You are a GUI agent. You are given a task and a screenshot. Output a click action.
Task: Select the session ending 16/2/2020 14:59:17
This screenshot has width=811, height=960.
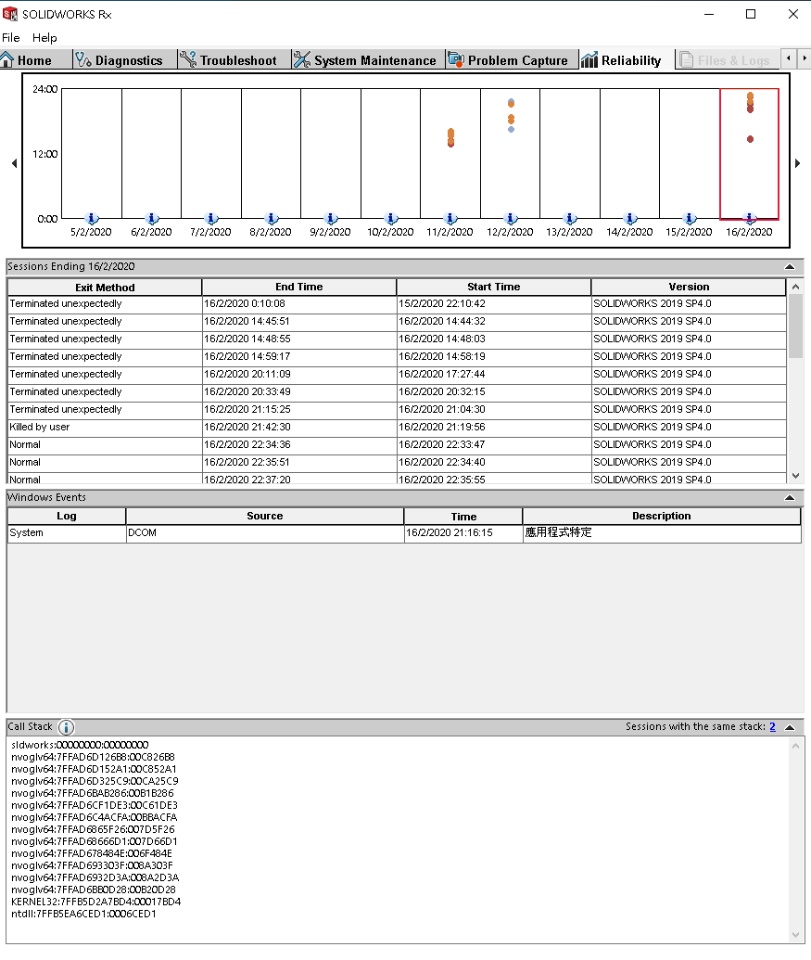point(397,357)
